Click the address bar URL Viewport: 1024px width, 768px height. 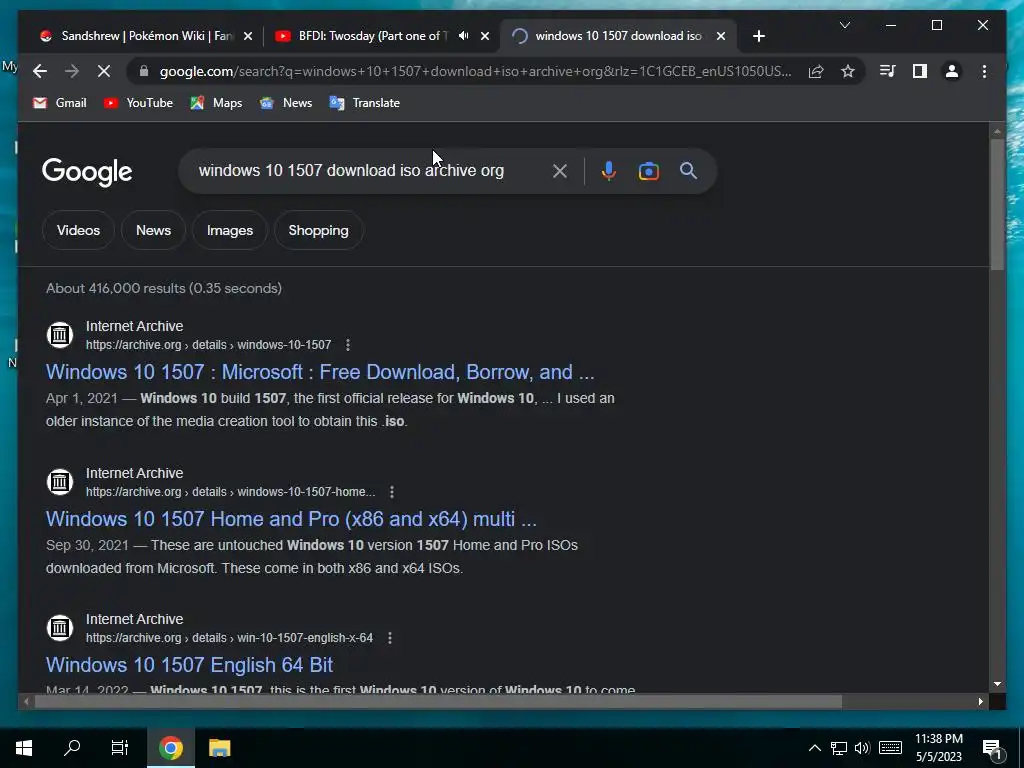(x=475, y=71)
